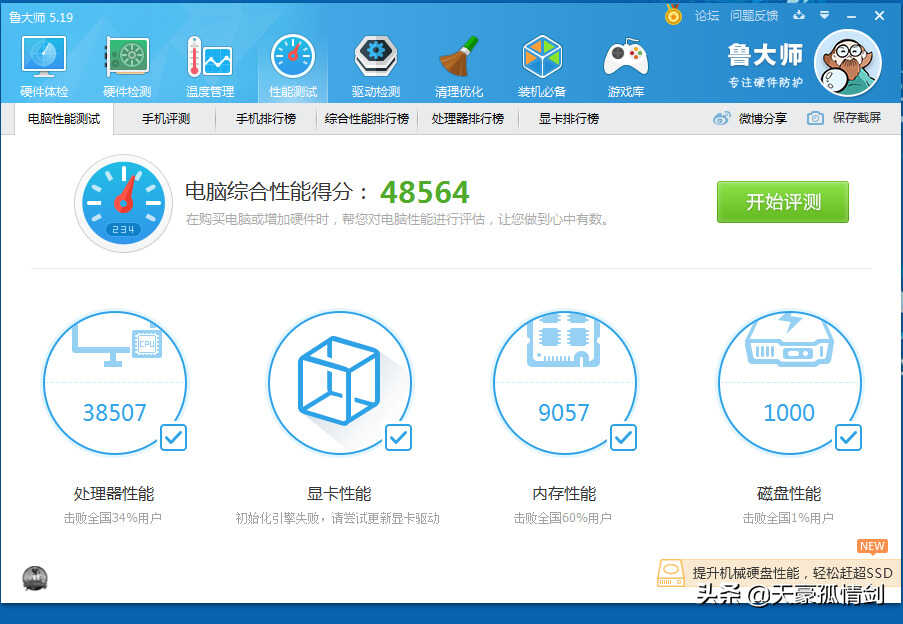Click the 鲁大师 mascot avatar

(848, 63)
